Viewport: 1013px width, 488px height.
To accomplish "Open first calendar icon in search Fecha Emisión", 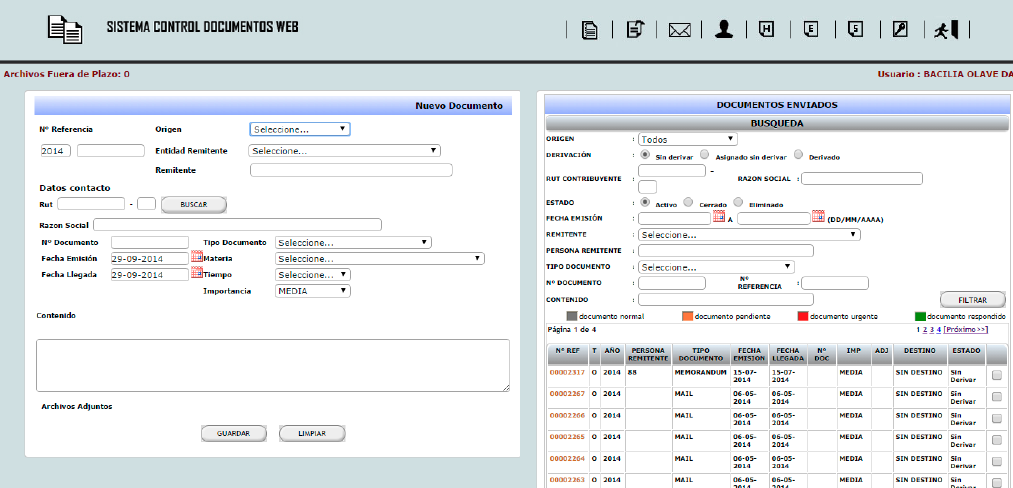I will (x=719, y=217).
